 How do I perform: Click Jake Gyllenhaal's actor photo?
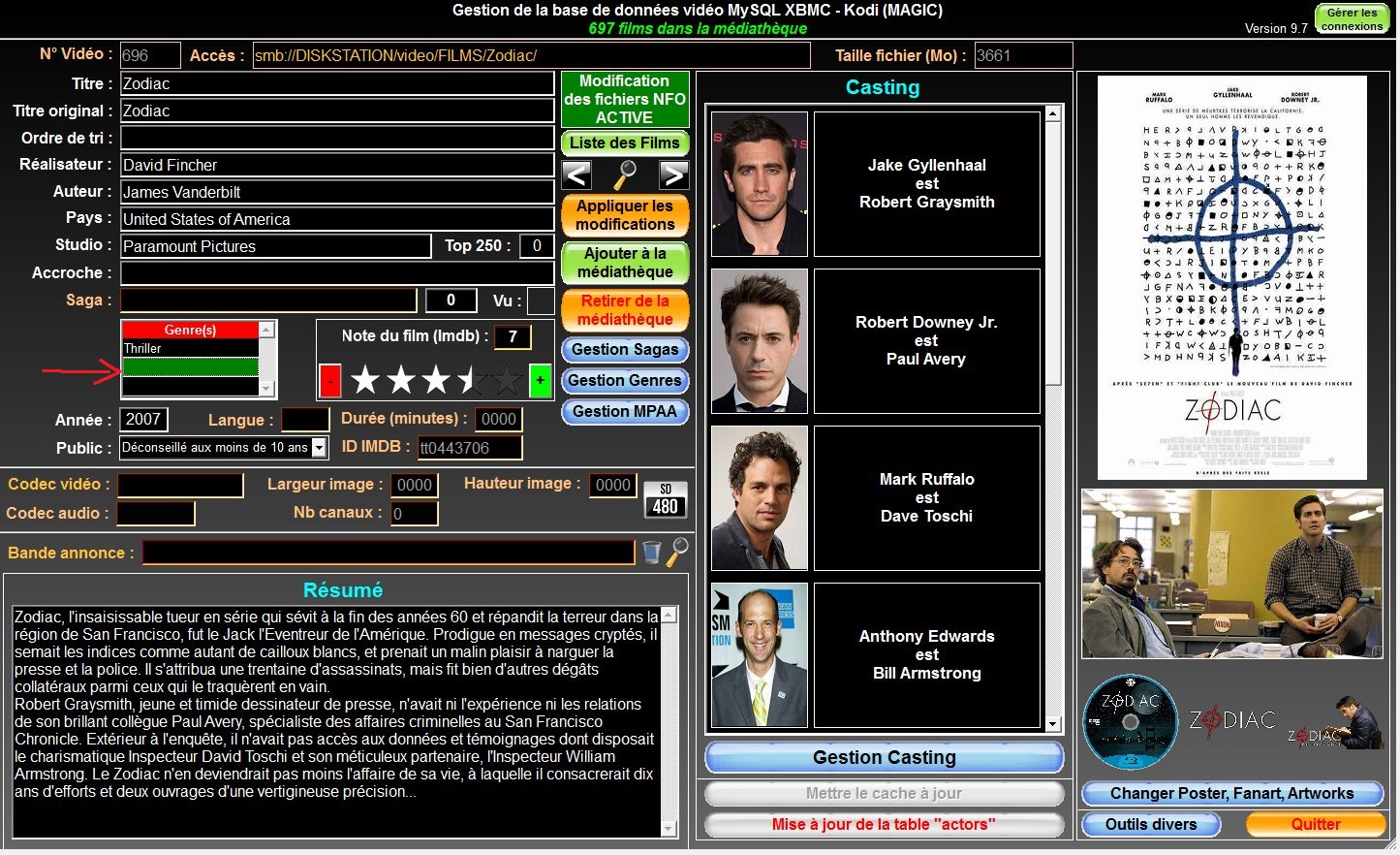[760, 184]
